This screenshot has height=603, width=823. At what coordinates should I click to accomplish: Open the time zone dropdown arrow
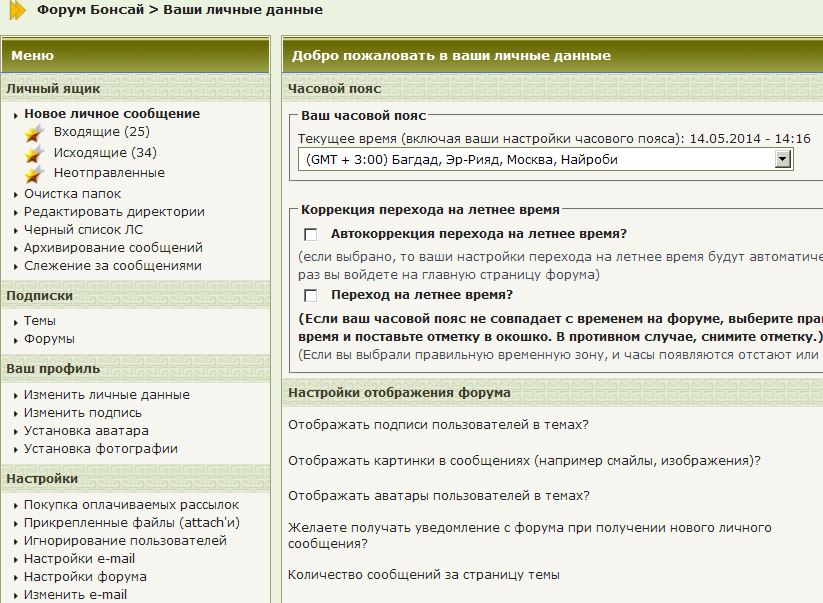783,159
